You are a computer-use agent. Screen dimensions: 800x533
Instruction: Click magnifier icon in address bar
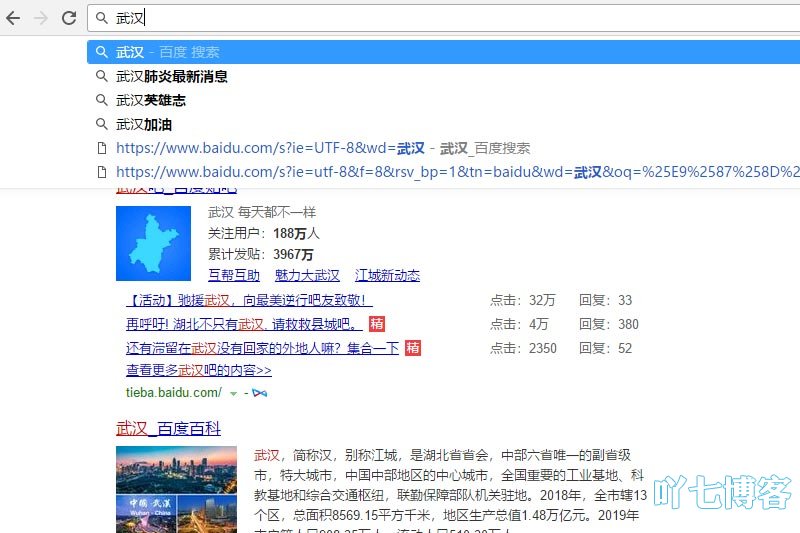[102, 18]
